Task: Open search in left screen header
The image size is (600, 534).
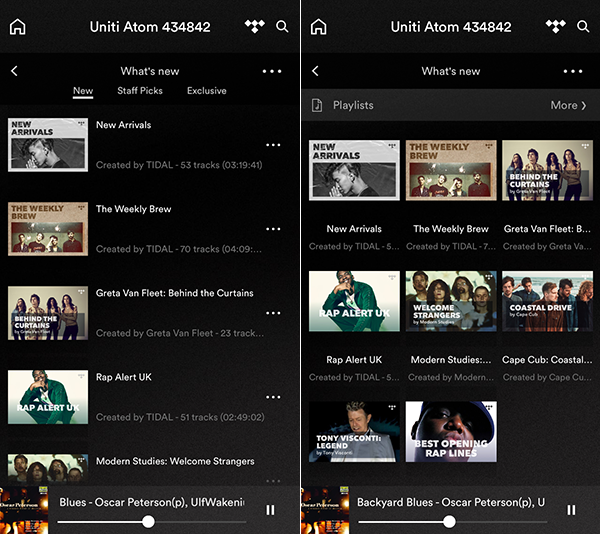Action: click(282, 26)
